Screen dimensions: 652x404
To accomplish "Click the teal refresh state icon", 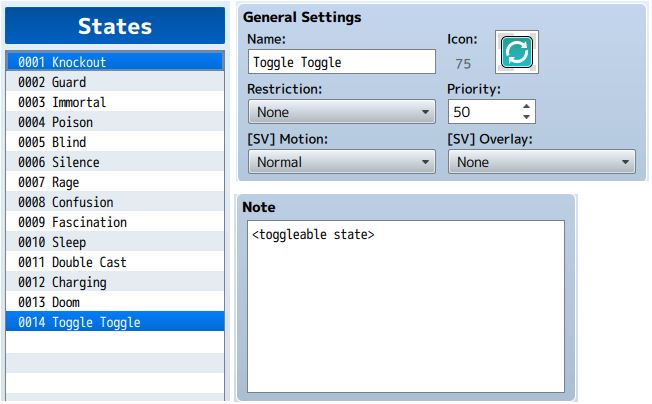I will (517, 52).
